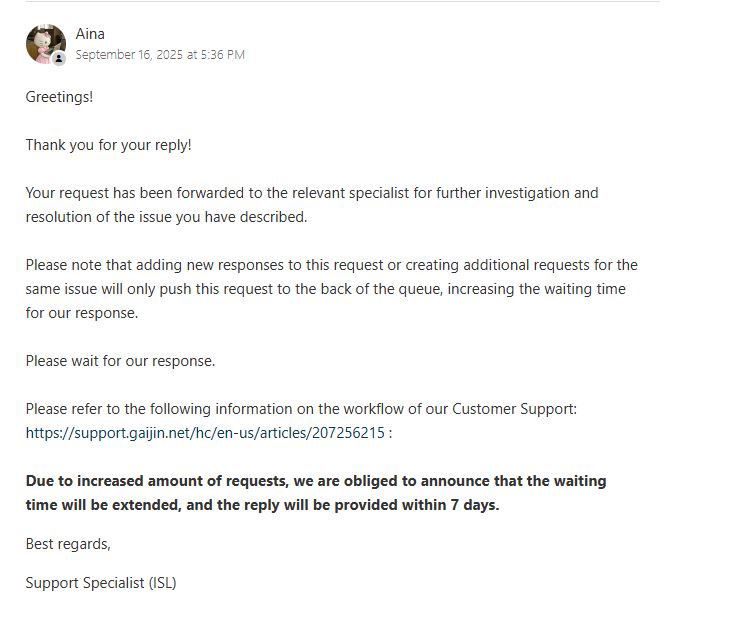
Task: Click the 'Please wait for our response.' line
Action: [x=120, y=361]
